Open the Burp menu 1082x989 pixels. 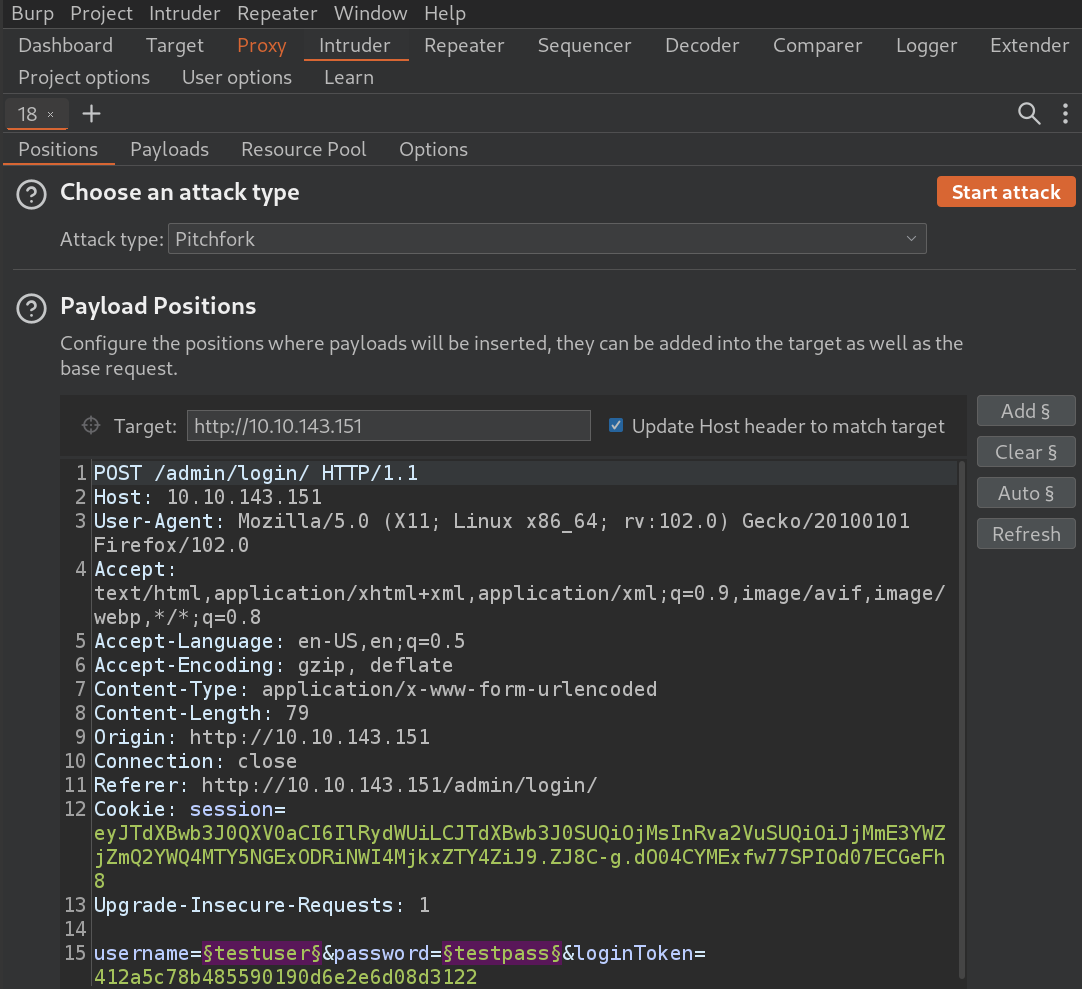(x=32, y=13)
